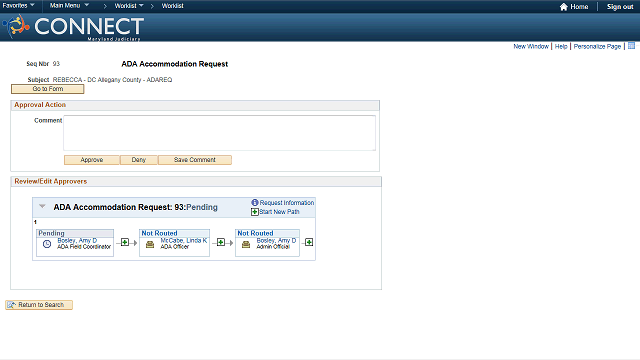Expand the Worklist breadcrumb dropdown arrow
The width and height of the screenshot is (640, 360).
tap(141, 6)
